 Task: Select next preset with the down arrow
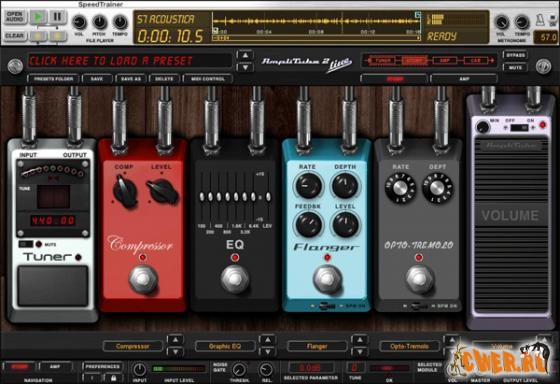click(245, 67)
